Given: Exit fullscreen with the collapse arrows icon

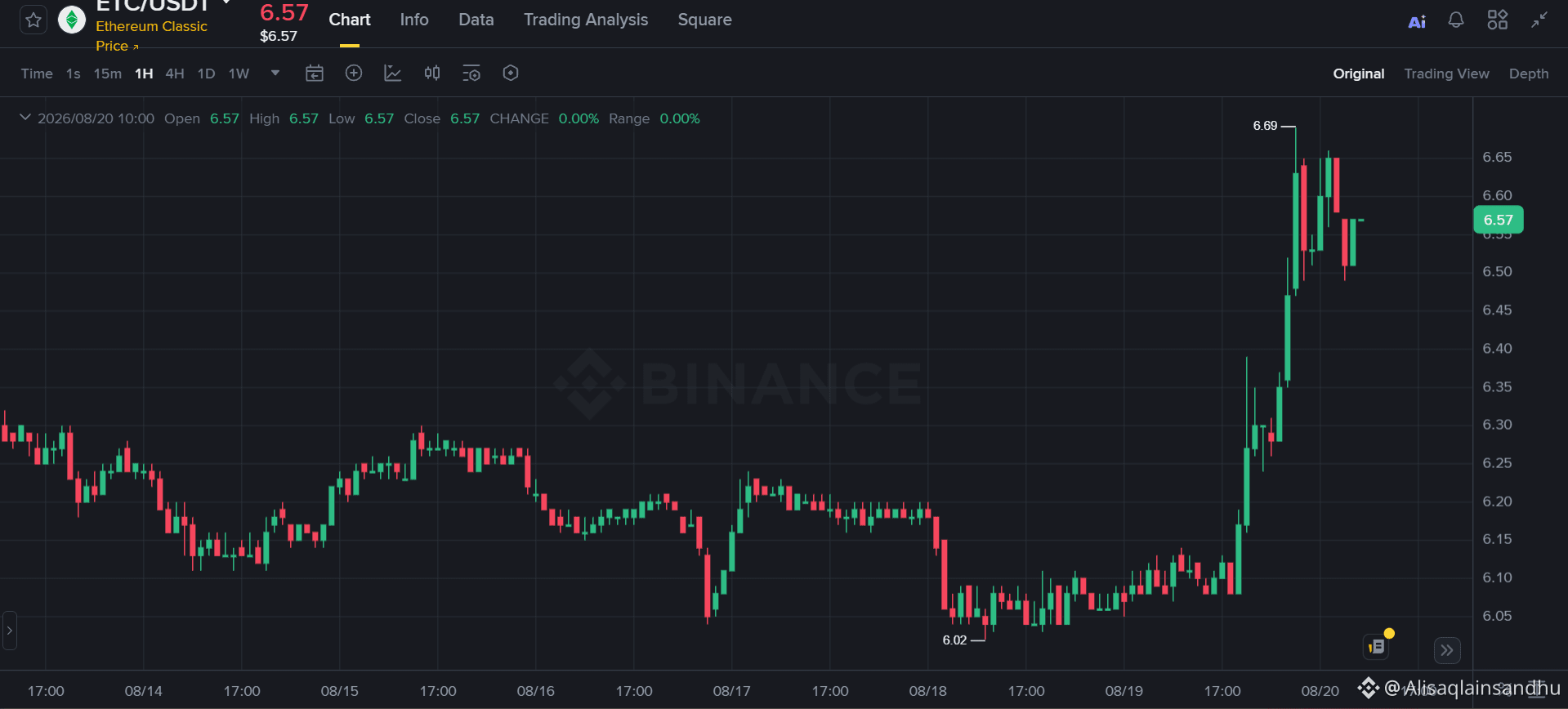Looking at the screenshot, I should 1539,20.
